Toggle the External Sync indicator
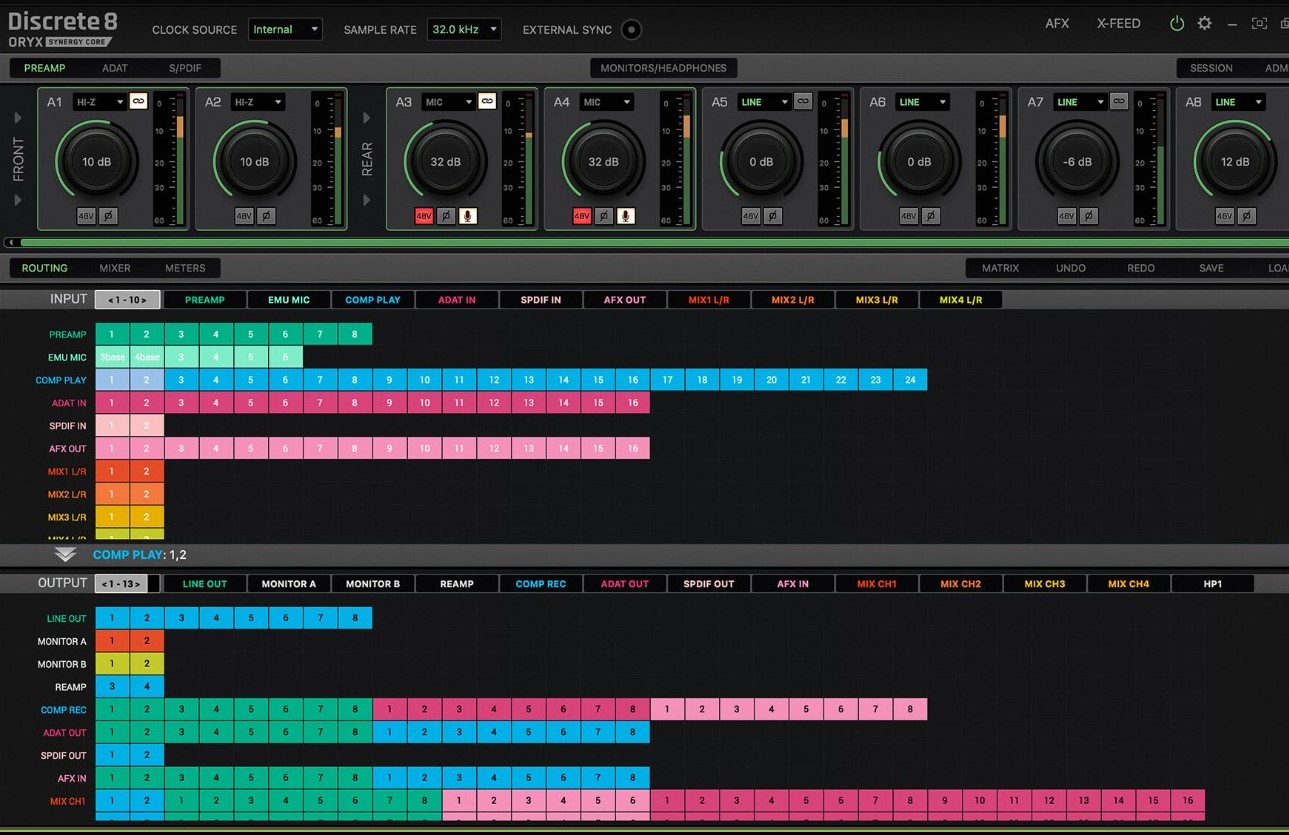 (x=631, y=30)
